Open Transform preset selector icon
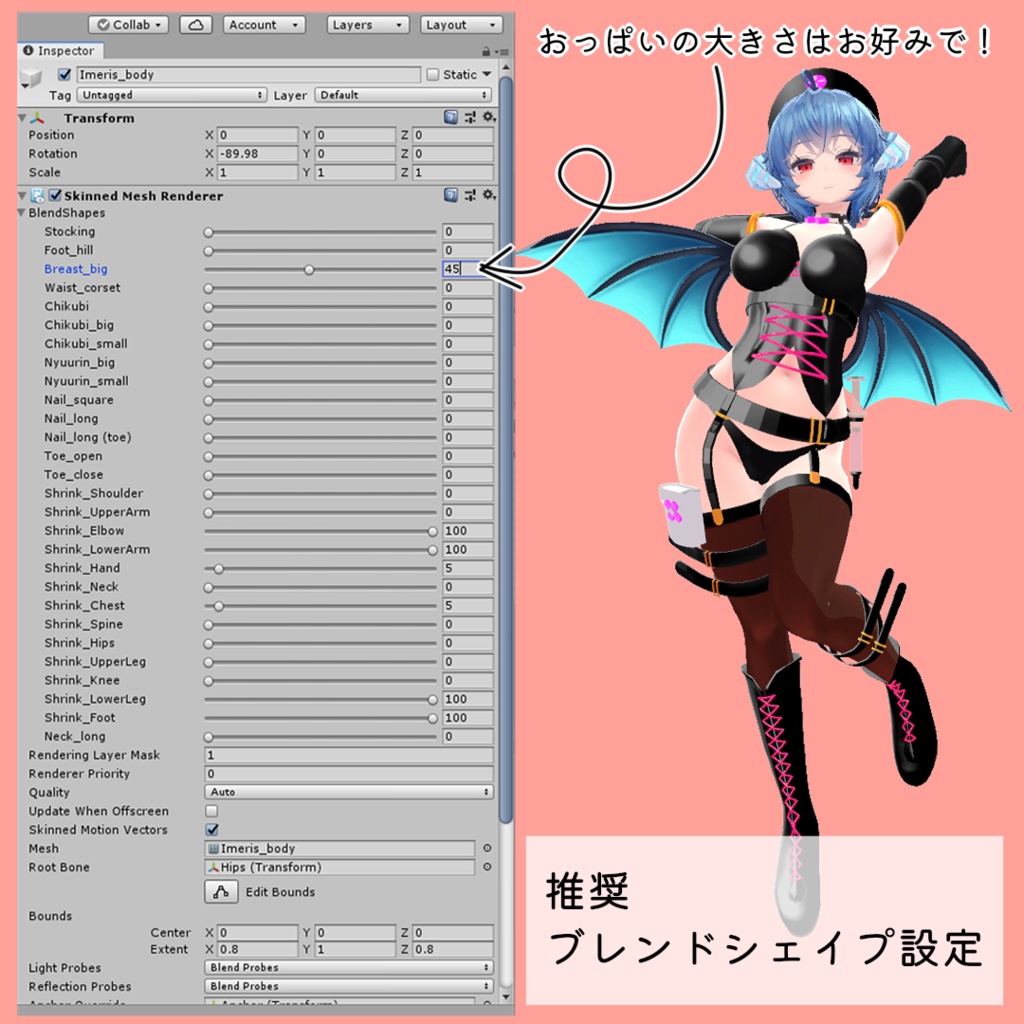The height and width of the screenshot is (1024, 1024). tap(470, 117)
